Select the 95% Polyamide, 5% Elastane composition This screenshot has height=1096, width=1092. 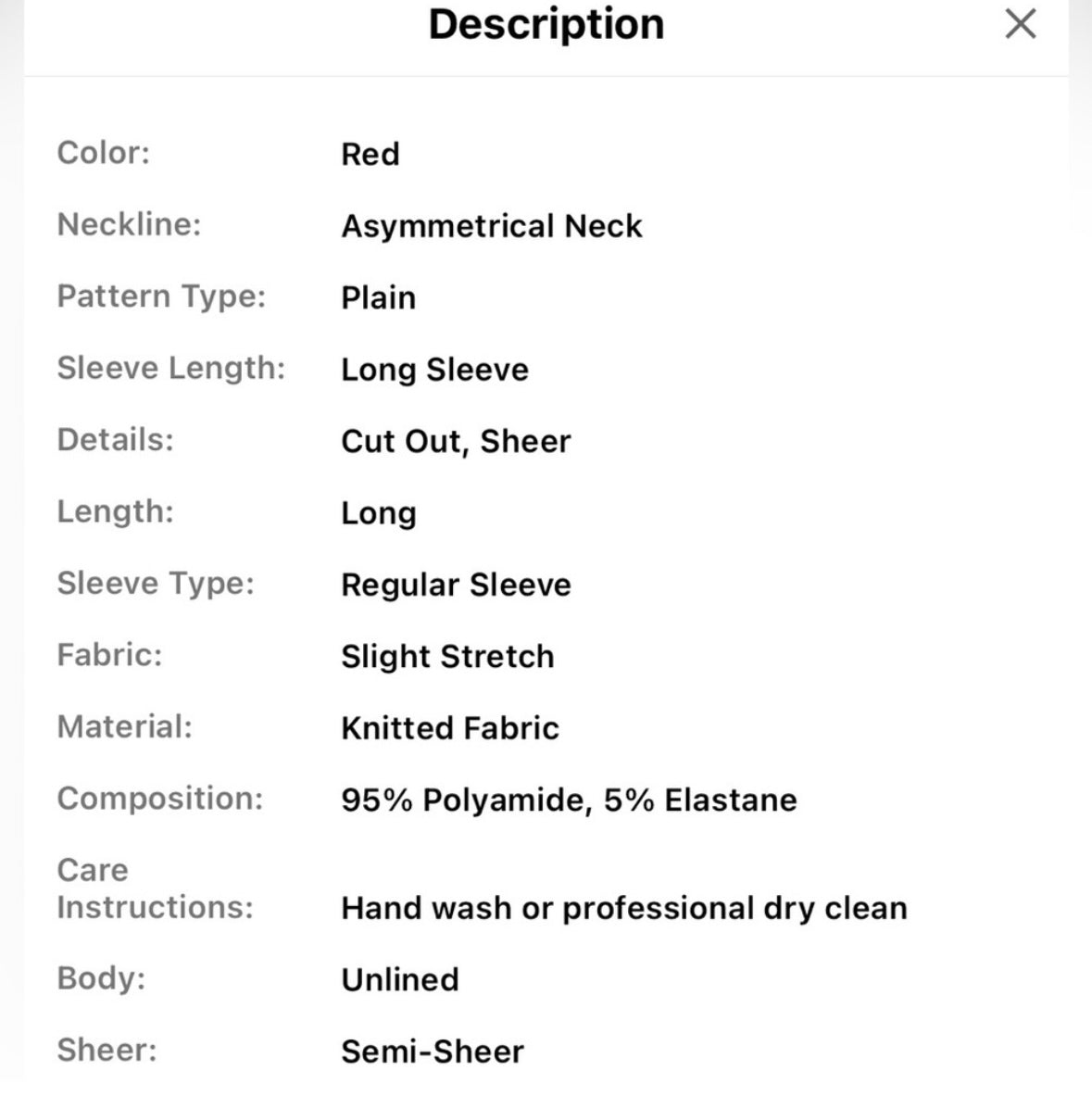(x=569, y=800)
